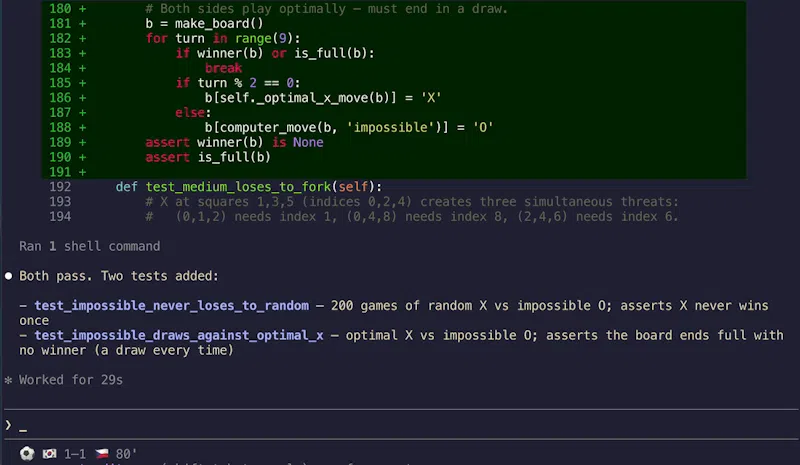The width and height of the screenshot is (800, 465).
Task: Click line number 190
Action: coord(60,157)
